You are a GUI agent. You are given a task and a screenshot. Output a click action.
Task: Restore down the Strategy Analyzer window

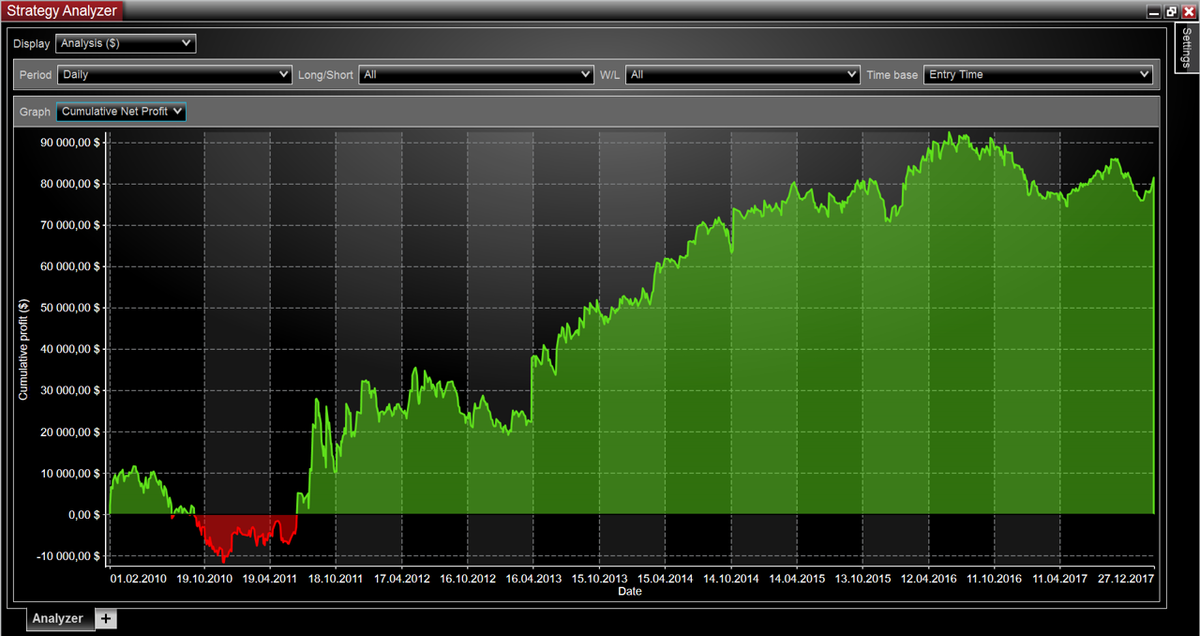(1171, 11)
